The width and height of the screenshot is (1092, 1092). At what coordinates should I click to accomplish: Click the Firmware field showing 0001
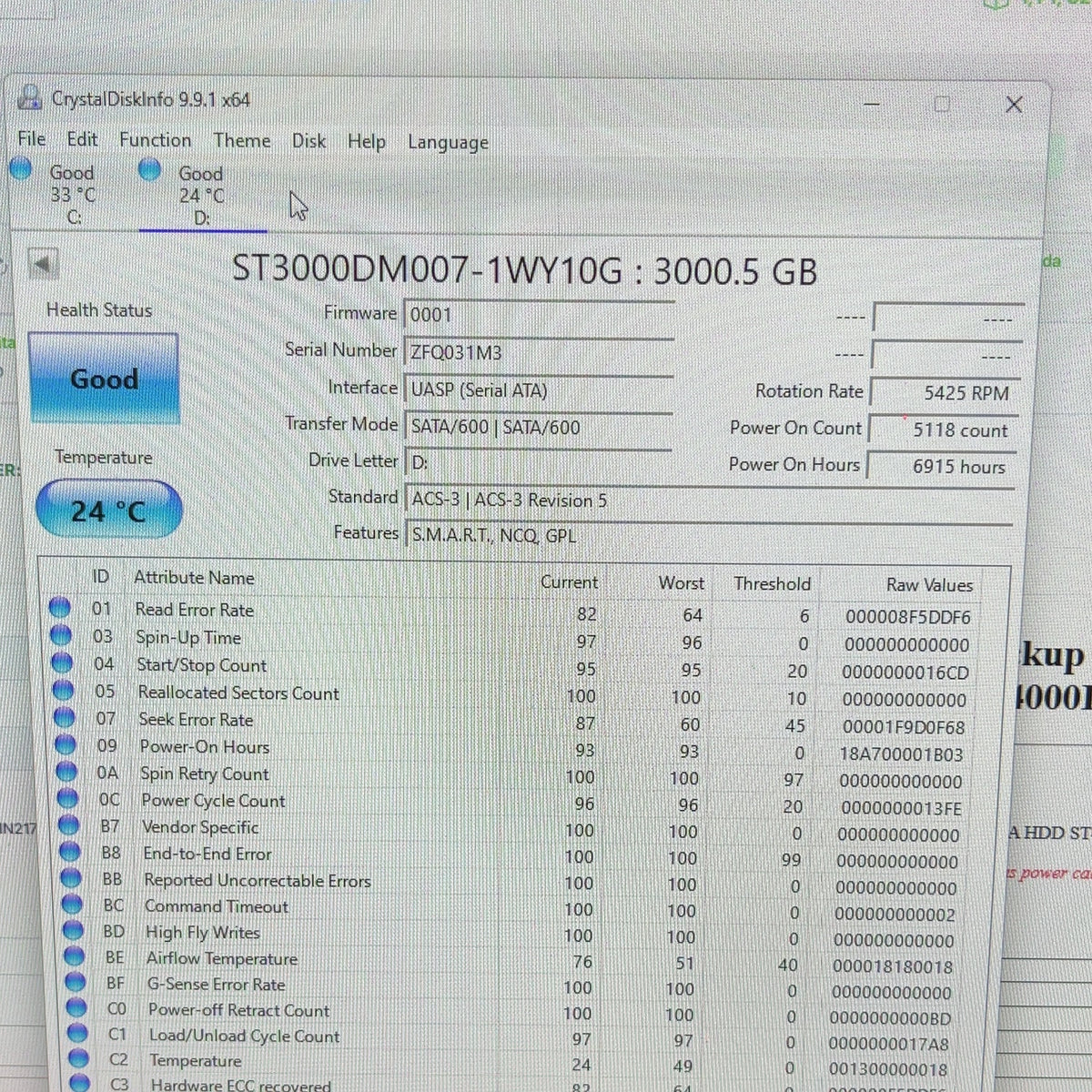tap(539, 315)
